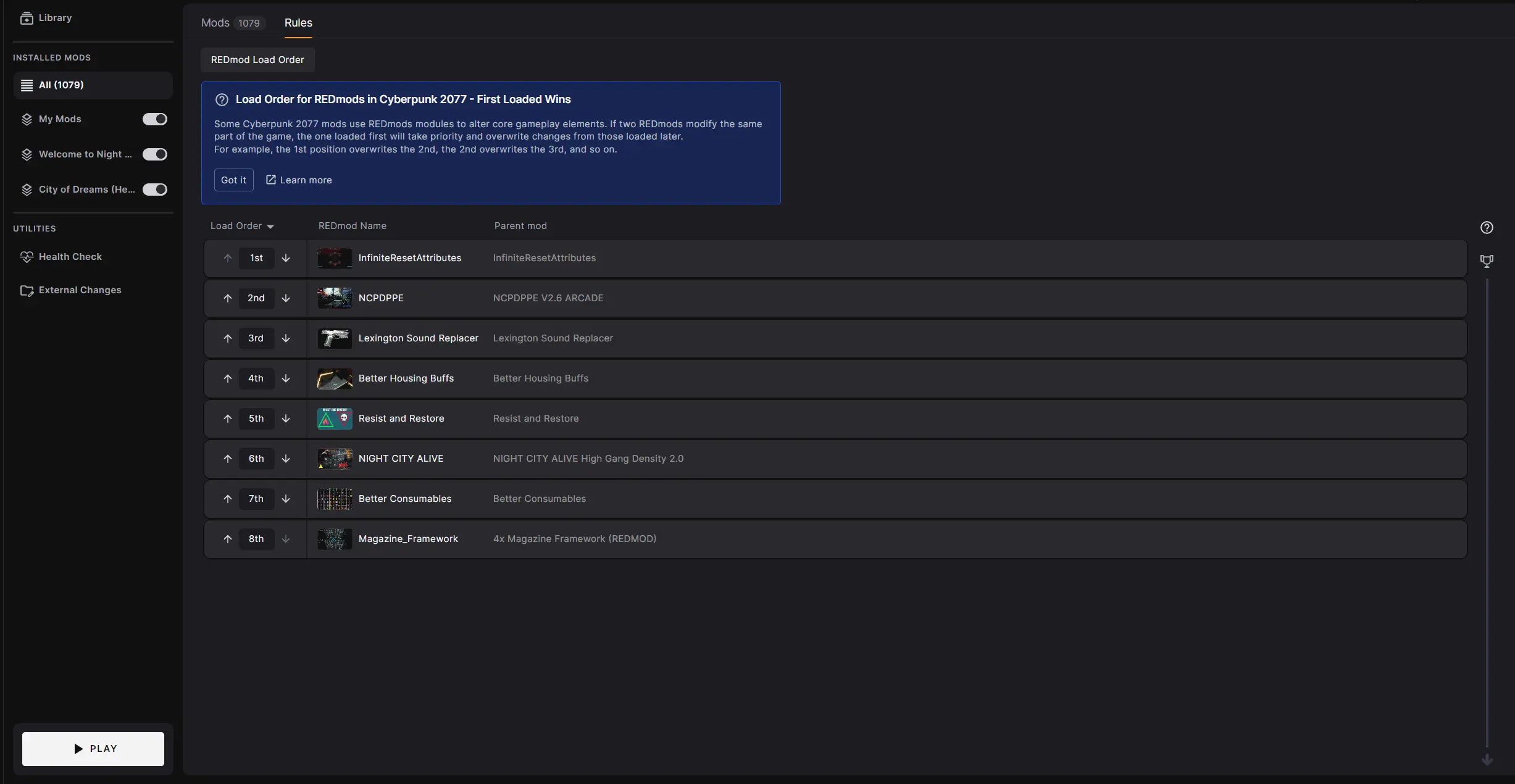The image size is (1515, 784).
Task: Move NCPDPPE up in load order
Action: point(228,298)
